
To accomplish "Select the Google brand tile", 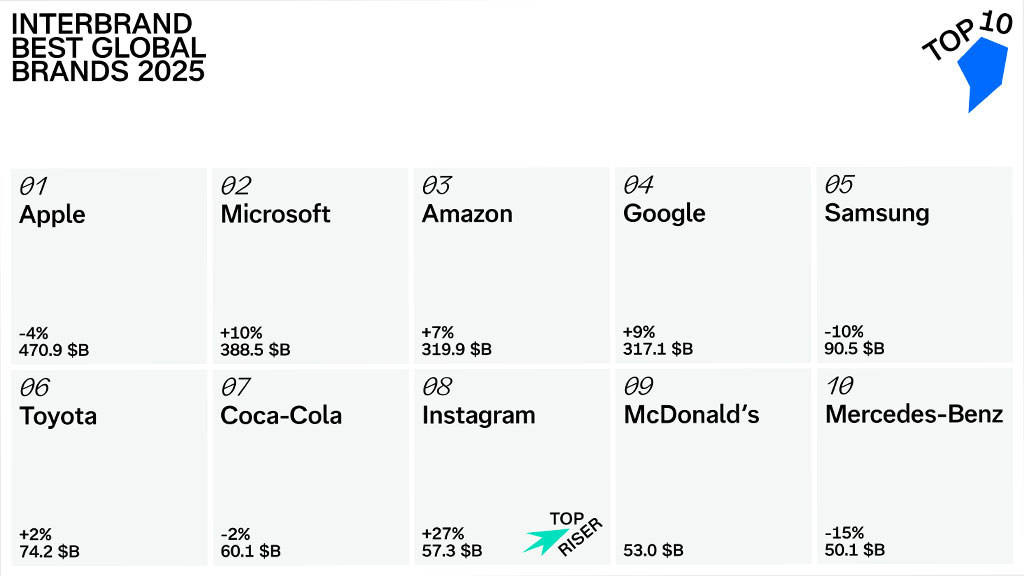I will pos(712,265).
